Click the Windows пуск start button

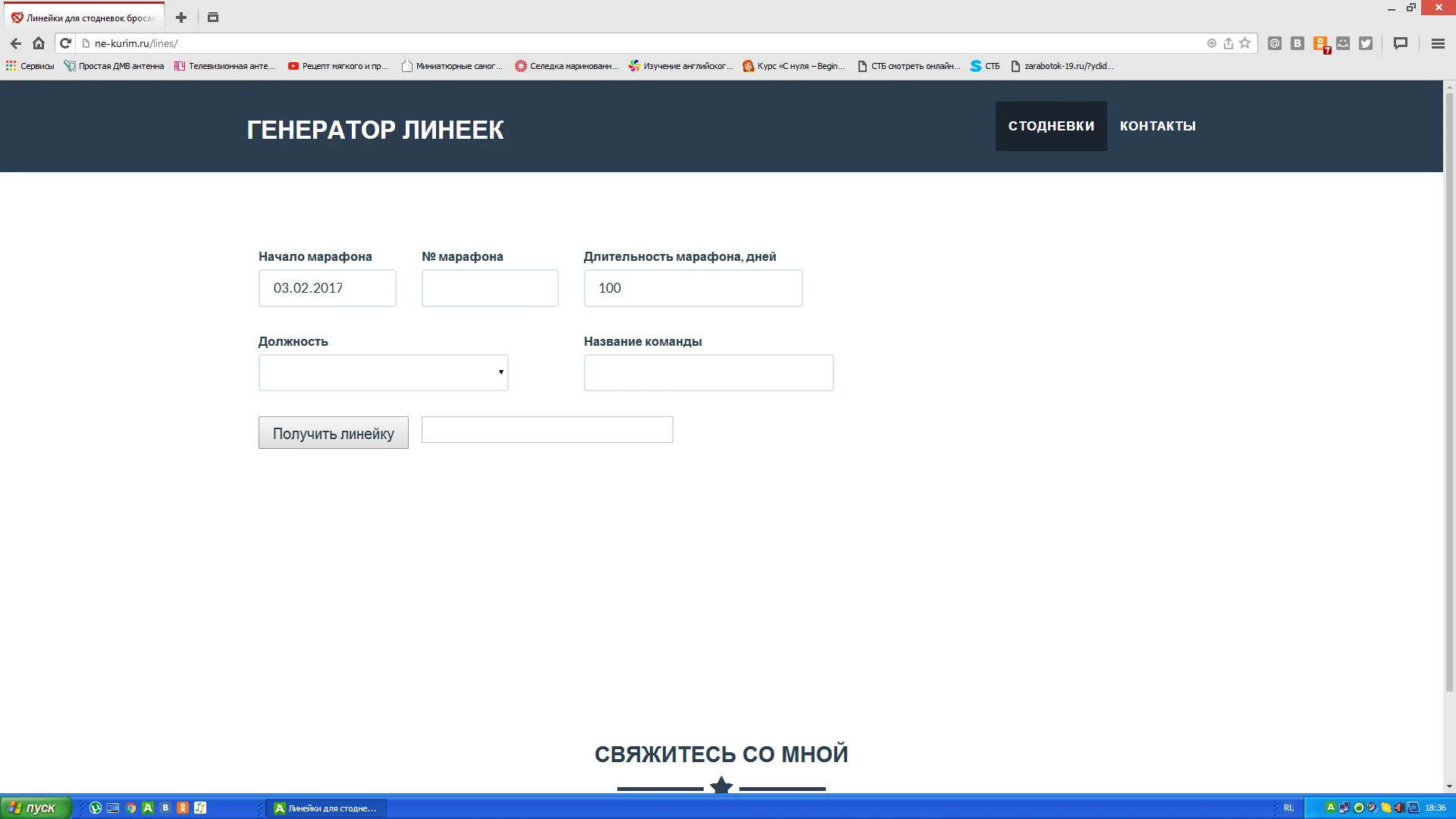point(35,808)
